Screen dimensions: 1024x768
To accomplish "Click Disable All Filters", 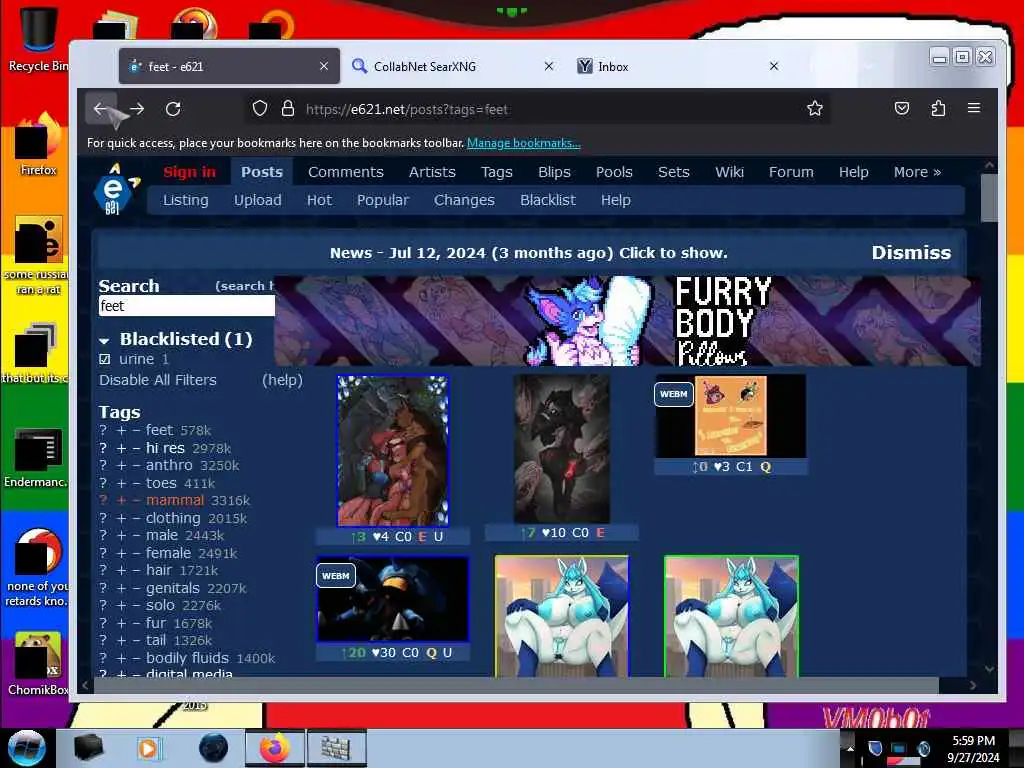I will (x=157, y=380).
